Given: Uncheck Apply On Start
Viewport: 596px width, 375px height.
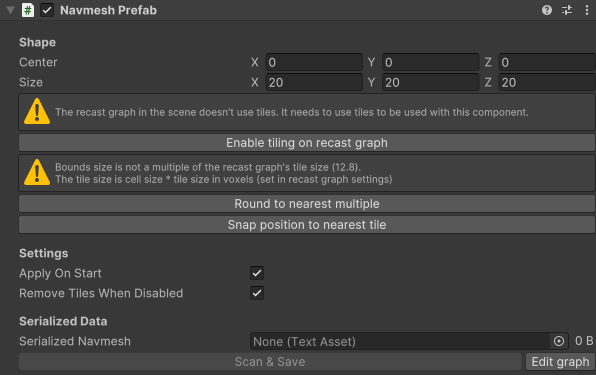Looking at the screenshot, I should [x=257, y=273].
